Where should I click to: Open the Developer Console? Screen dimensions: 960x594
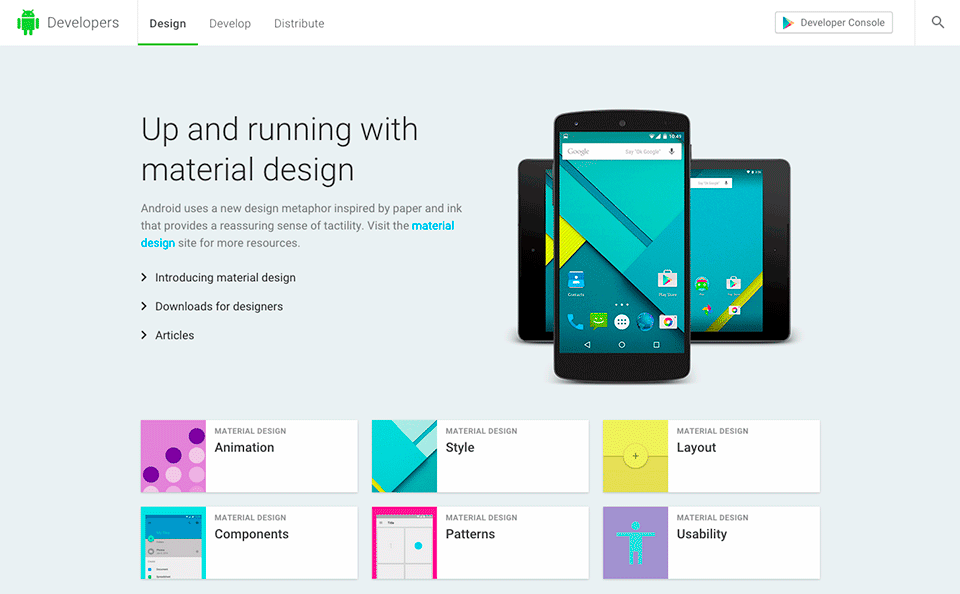coord(833,21)
